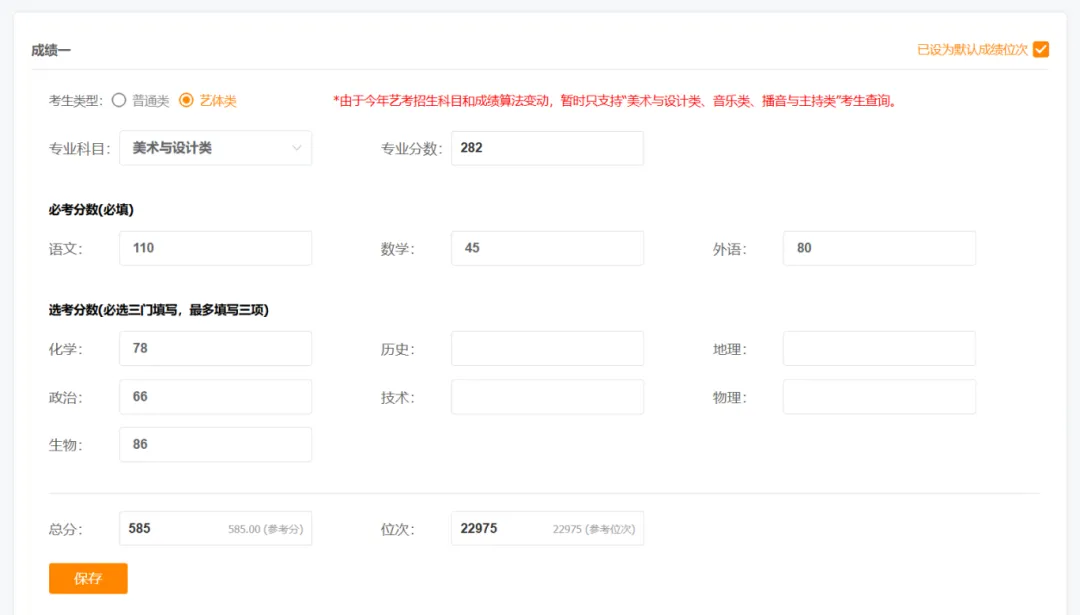Select the 艺体类 radio button
The image size is (1080, 615).
(x=186, y=100)
